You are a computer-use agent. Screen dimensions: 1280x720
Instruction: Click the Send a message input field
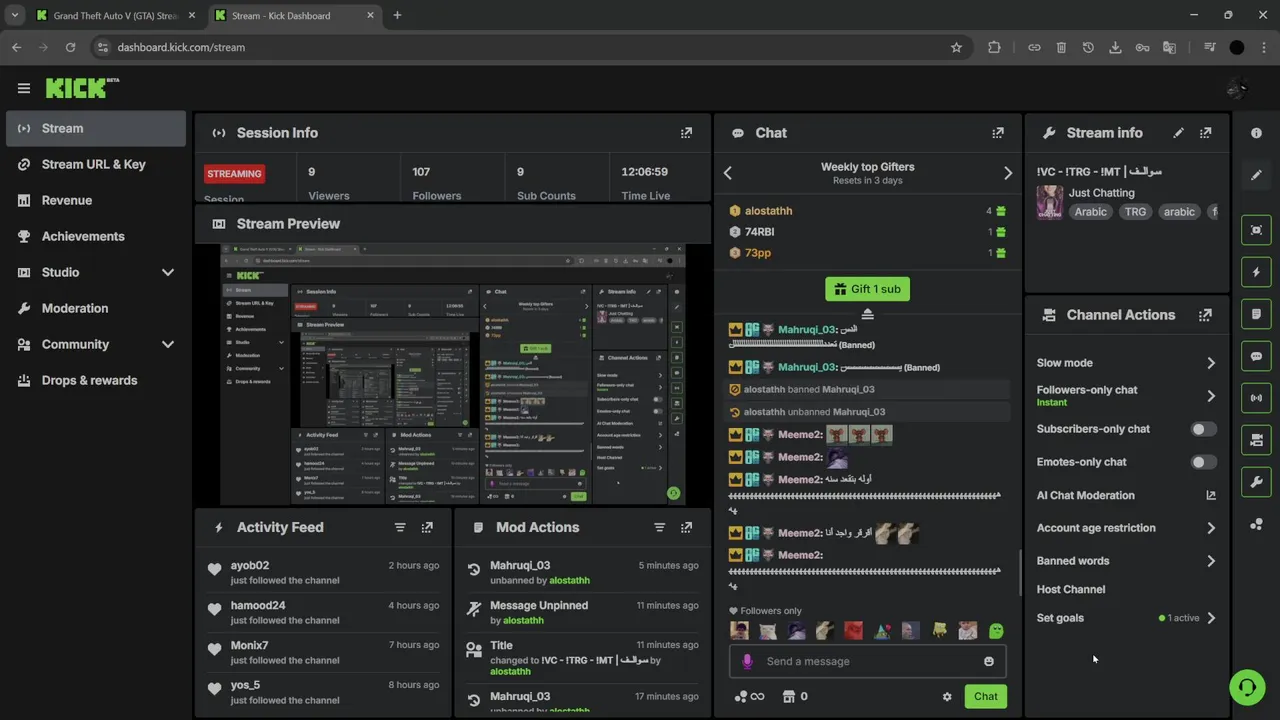[867, 661]
